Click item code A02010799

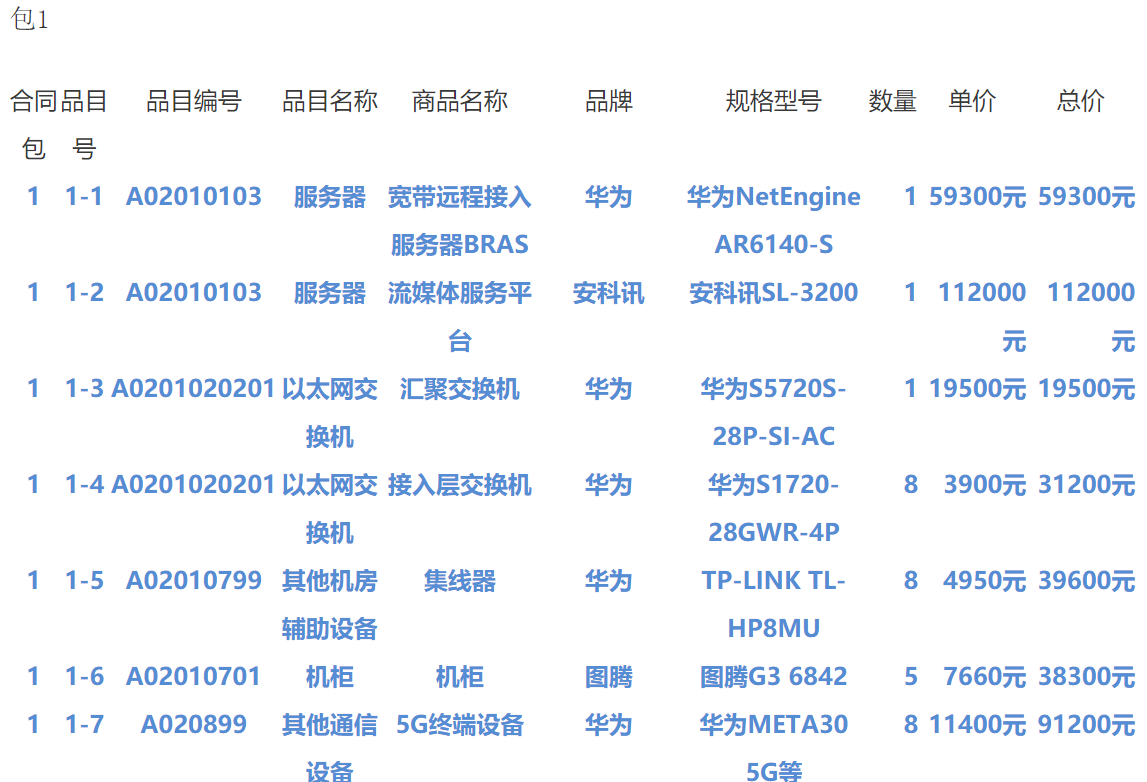point(194,581)
